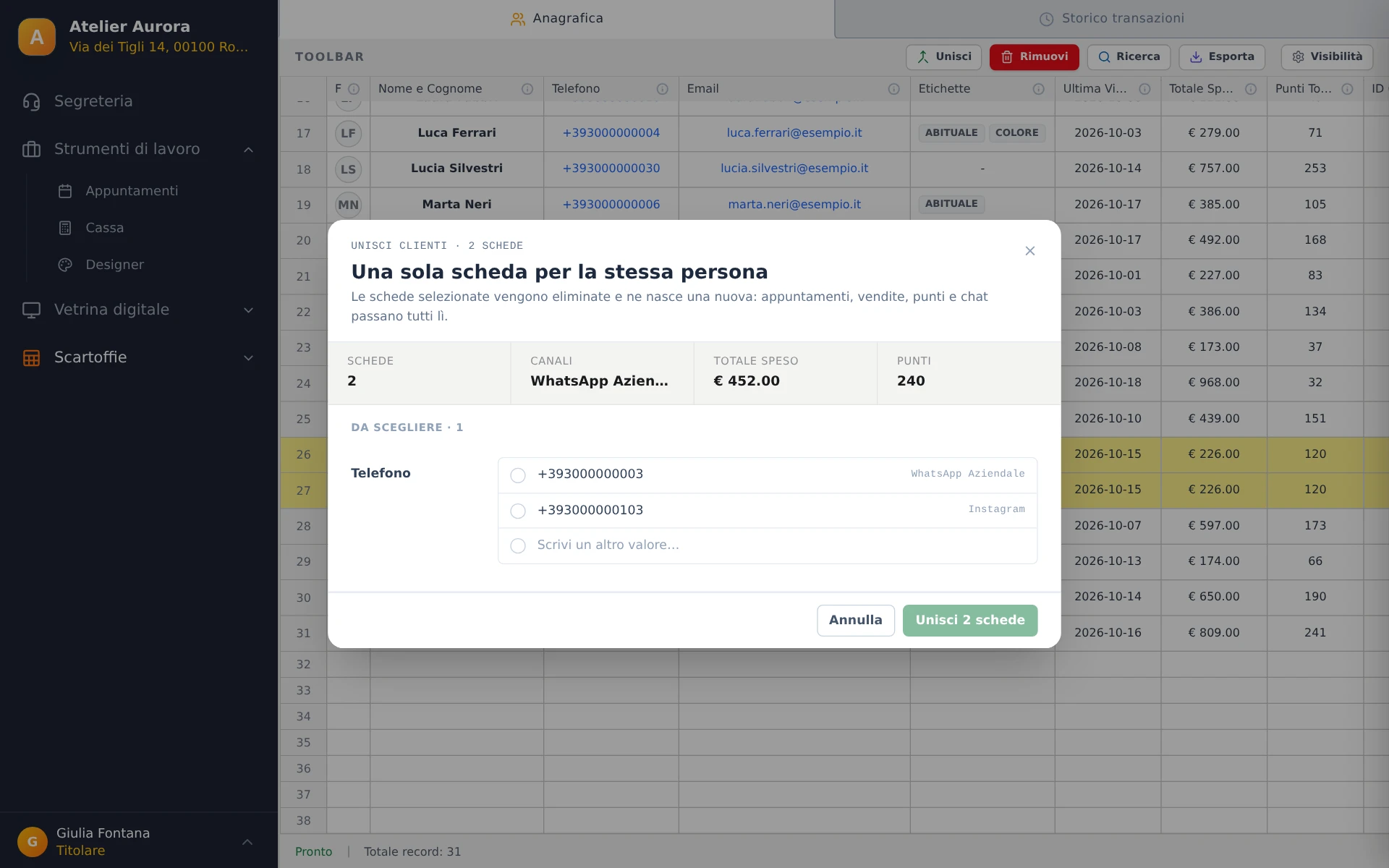Click the Unisci toolbar button
The width and height of the screenshot is (1389, 868).
click(944, 57)
